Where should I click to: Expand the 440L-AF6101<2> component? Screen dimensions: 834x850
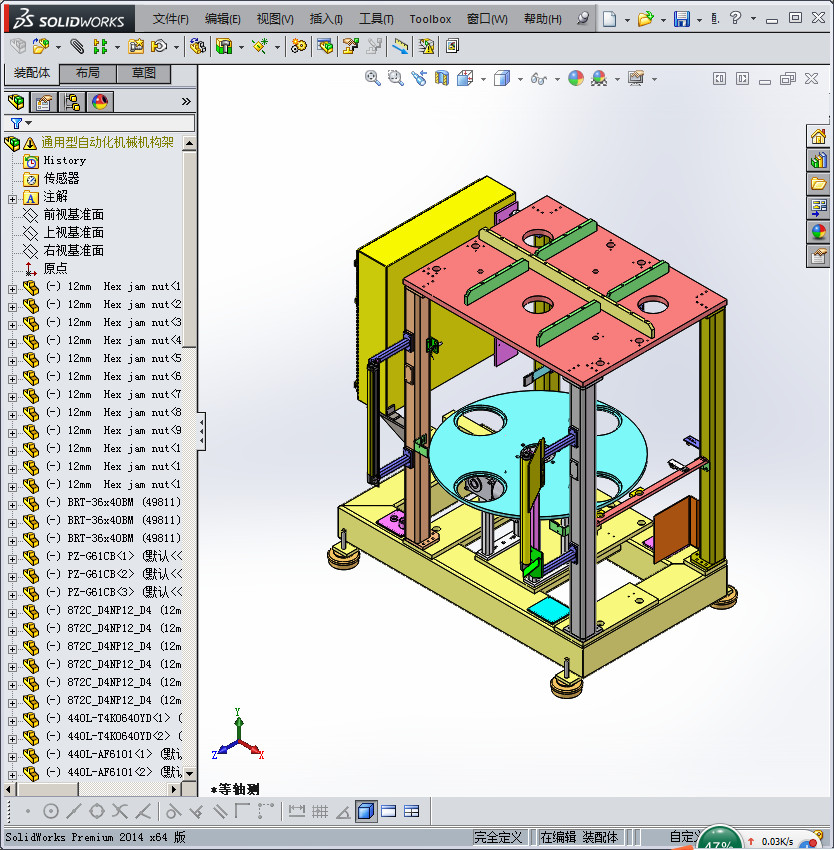pos(12,775)
